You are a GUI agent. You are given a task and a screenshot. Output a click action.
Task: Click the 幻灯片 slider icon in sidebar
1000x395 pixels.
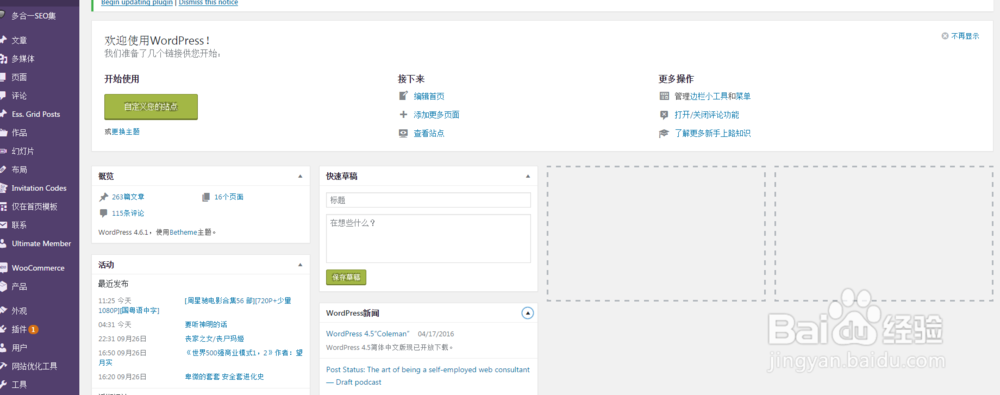click(4, 151)
